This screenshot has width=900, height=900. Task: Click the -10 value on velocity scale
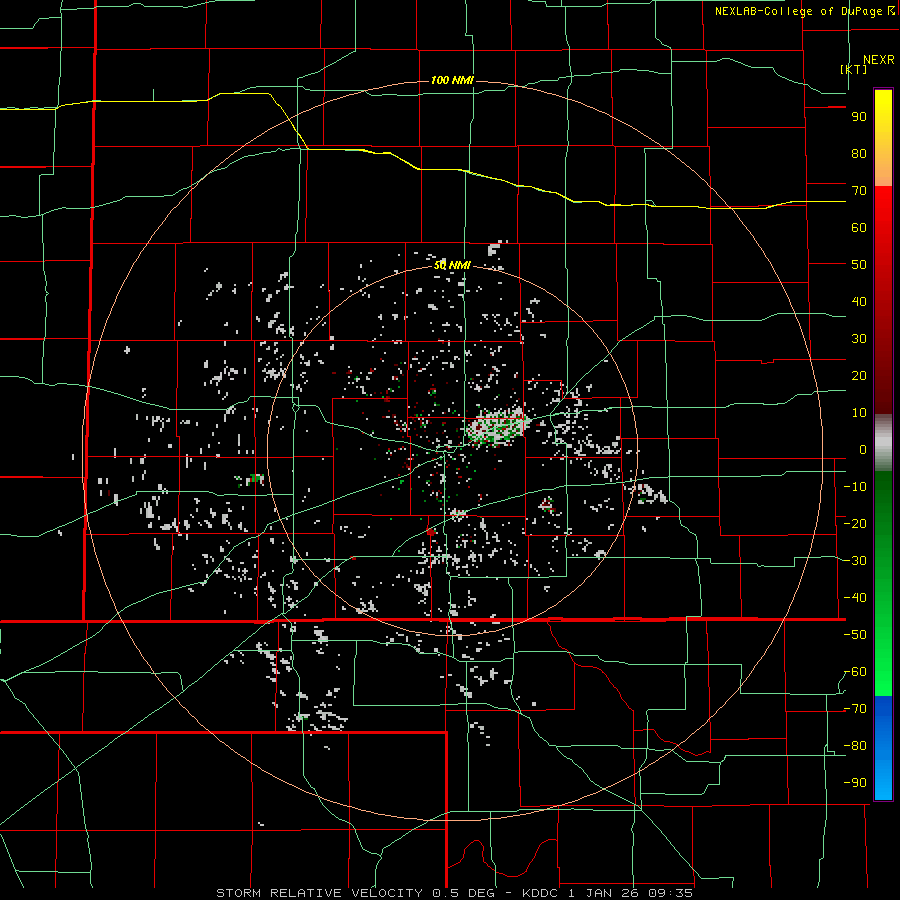pyautogui.click(x=855, y=487)
